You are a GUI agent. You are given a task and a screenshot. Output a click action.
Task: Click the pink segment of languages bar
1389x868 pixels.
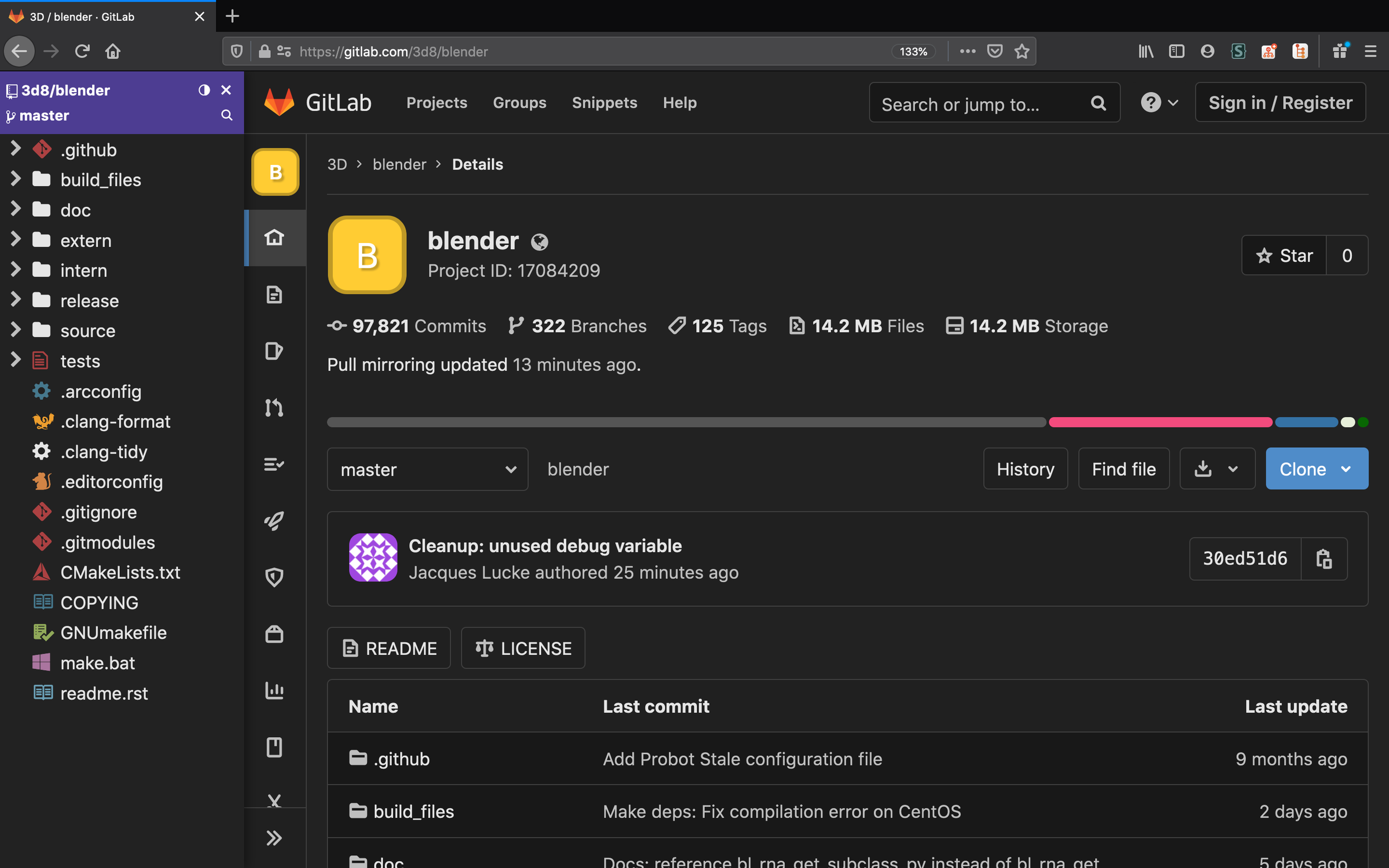1160,422
